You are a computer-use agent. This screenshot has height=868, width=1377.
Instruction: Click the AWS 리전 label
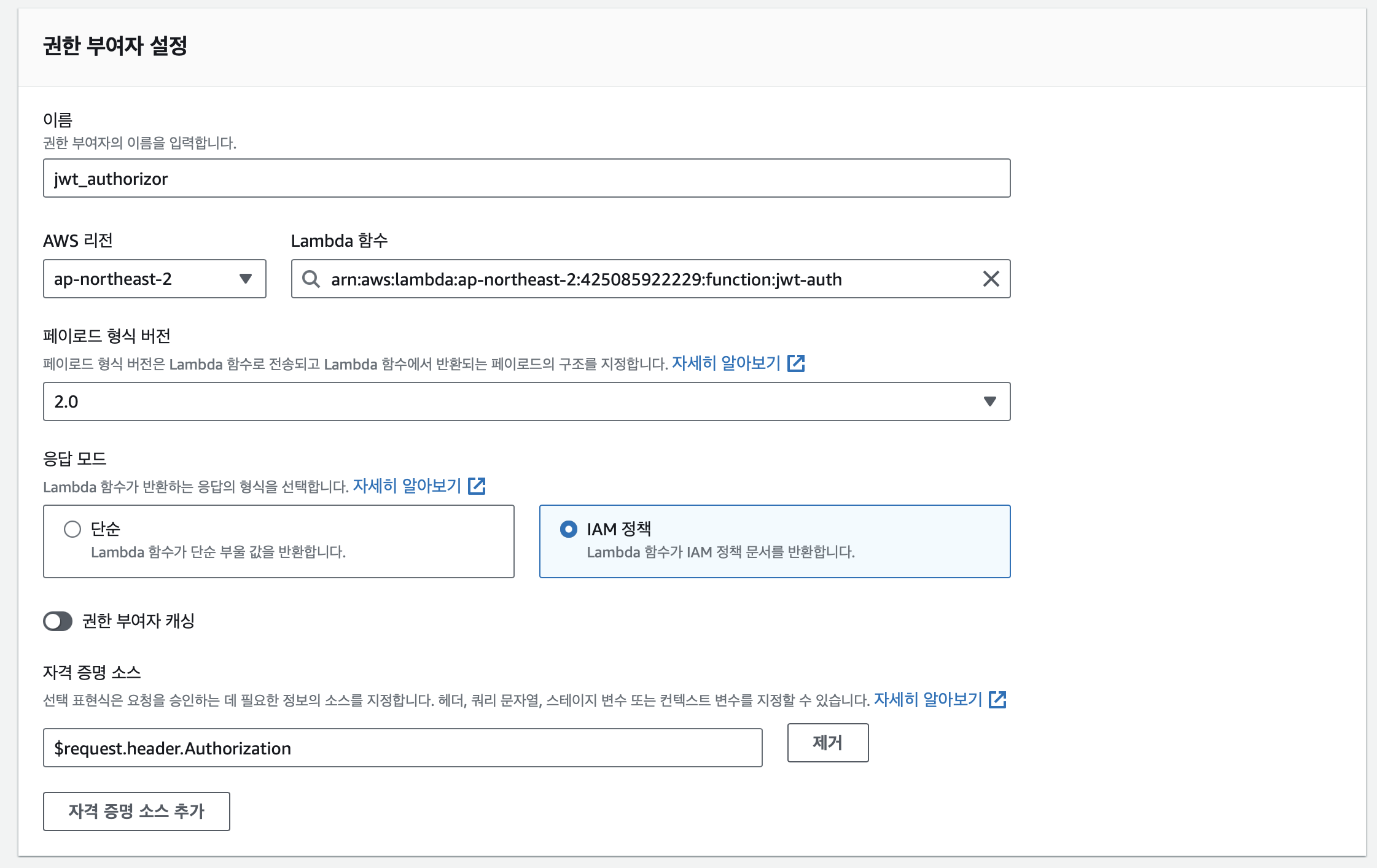point(78,241)
